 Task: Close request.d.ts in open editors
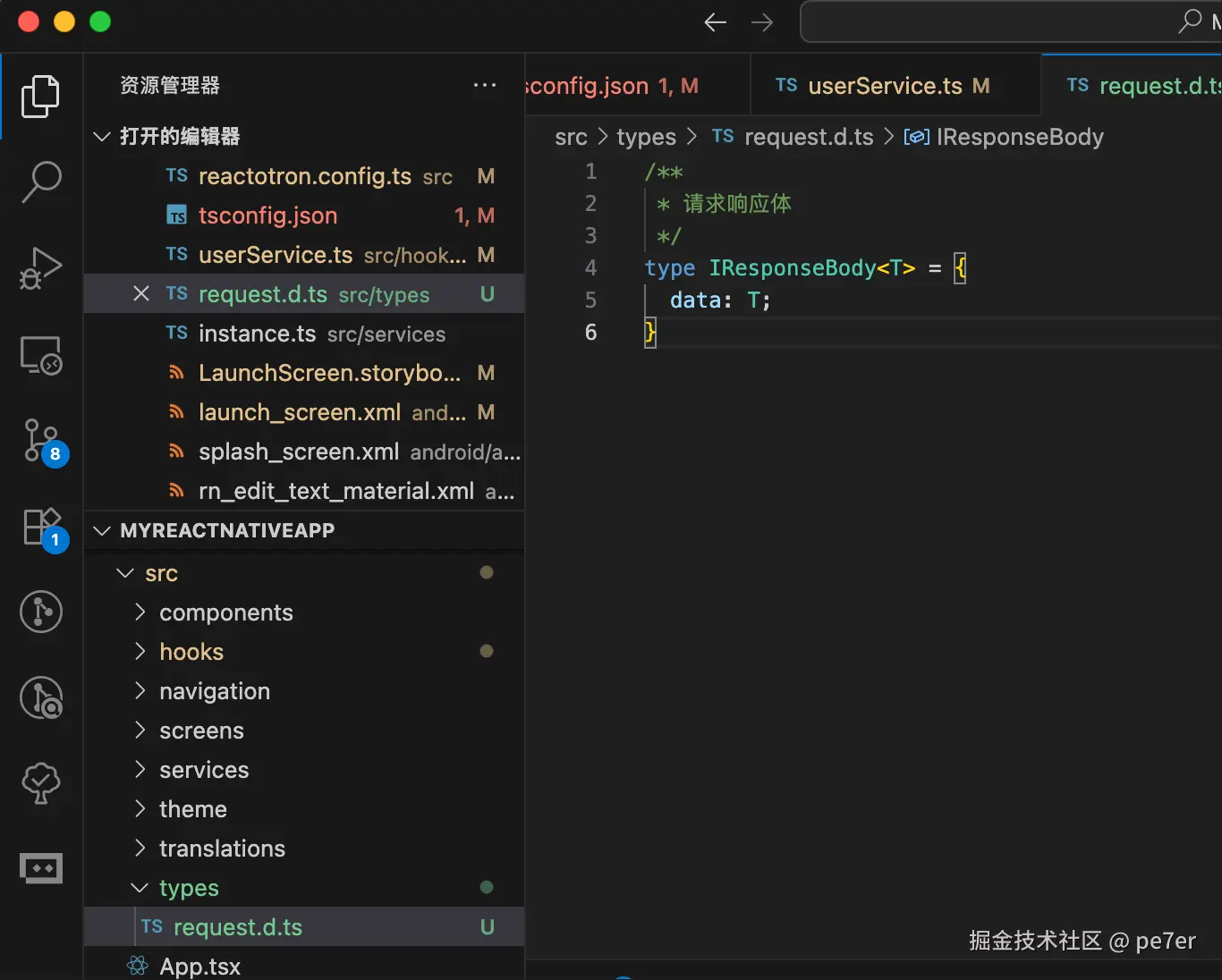[x=141, y=293]
